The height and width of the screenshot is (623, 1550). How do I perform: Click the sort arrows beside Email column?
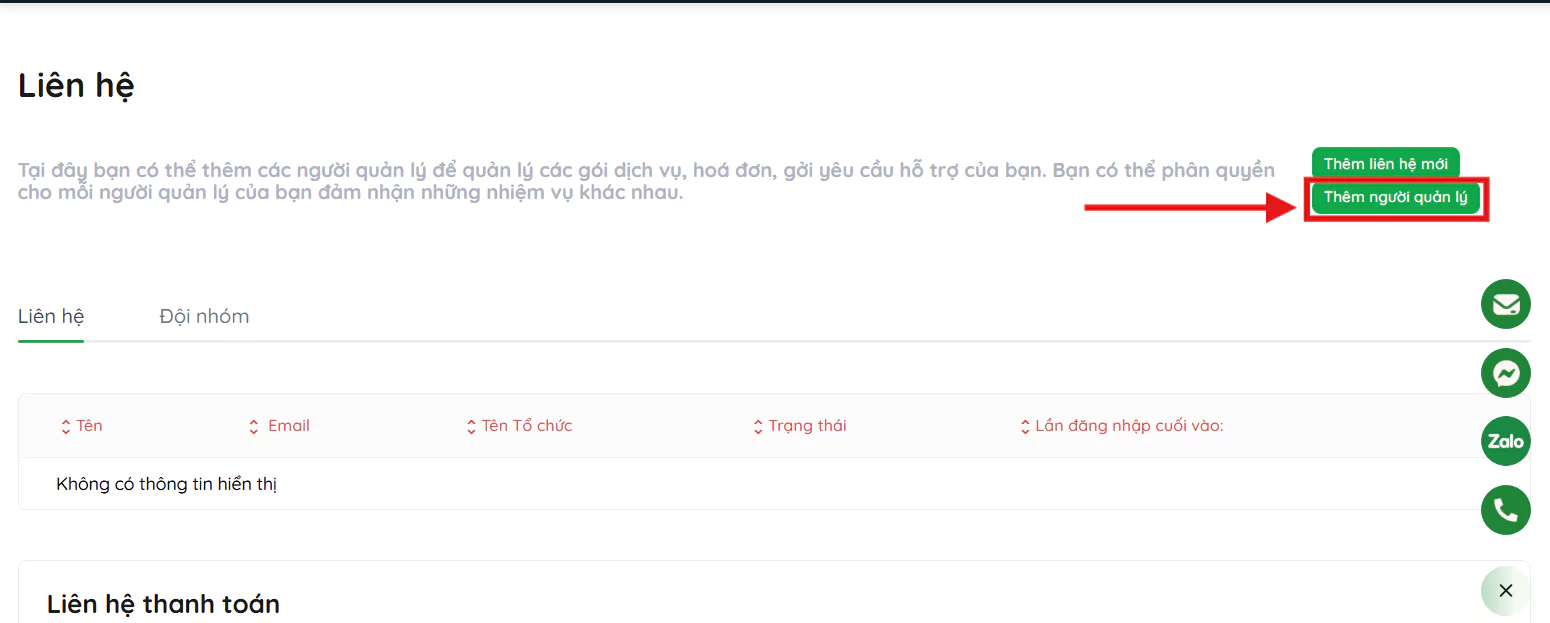coord(254,427)
